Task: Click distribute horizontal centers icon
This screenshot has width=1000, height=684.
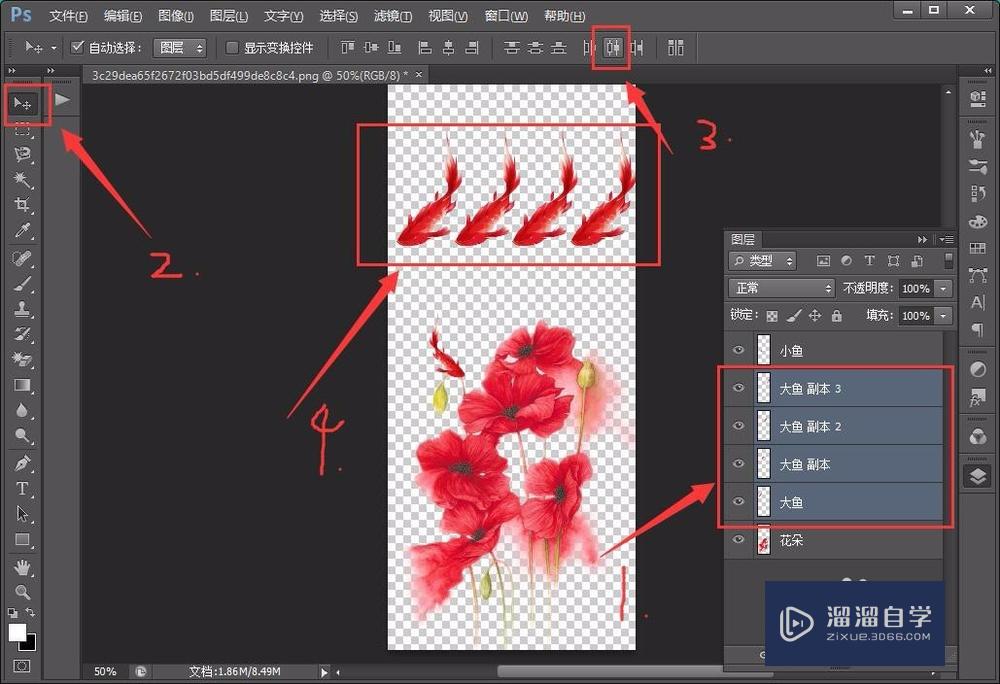Action: click(x=613, y=47)
